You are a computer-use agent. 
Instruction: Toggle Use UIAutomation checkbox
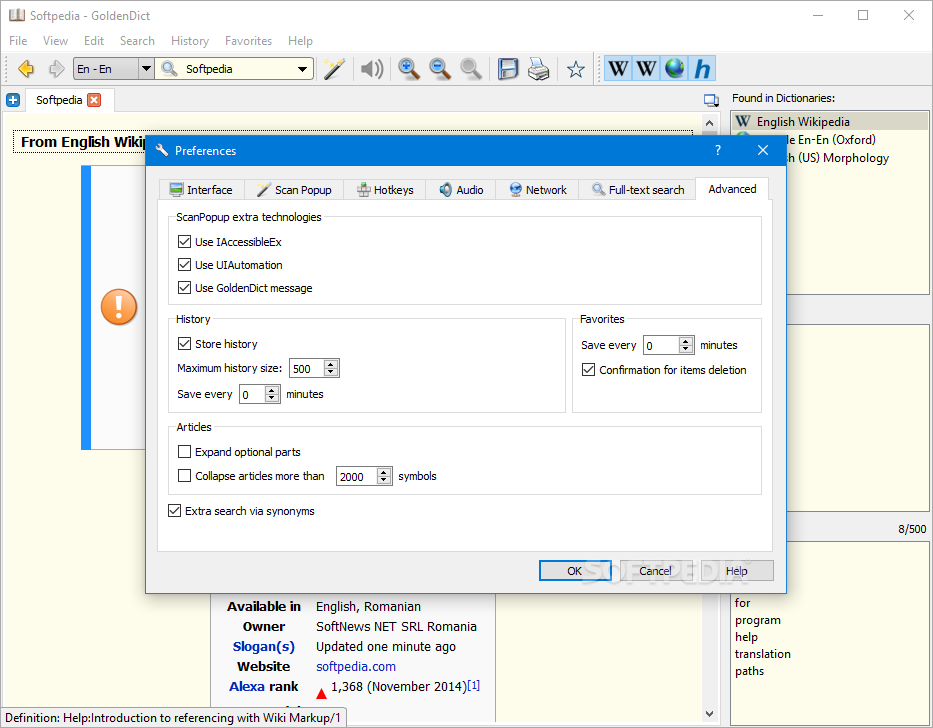(184, 265)
